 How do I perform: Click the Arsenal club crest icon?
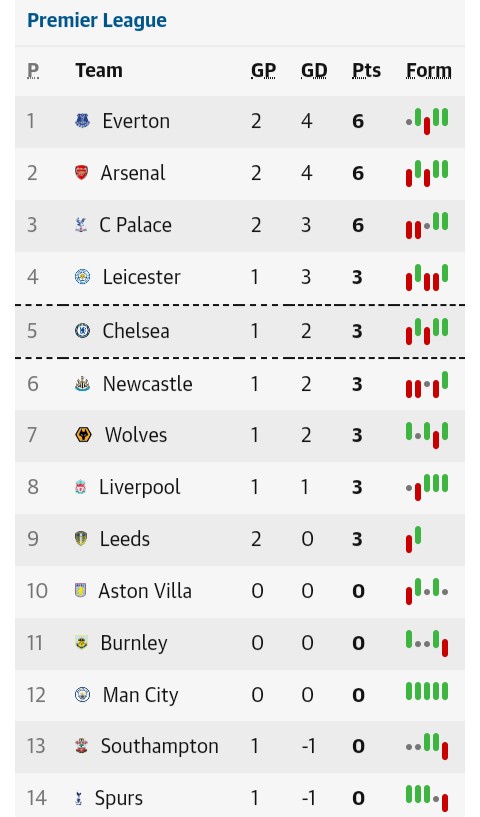(81, 172)
